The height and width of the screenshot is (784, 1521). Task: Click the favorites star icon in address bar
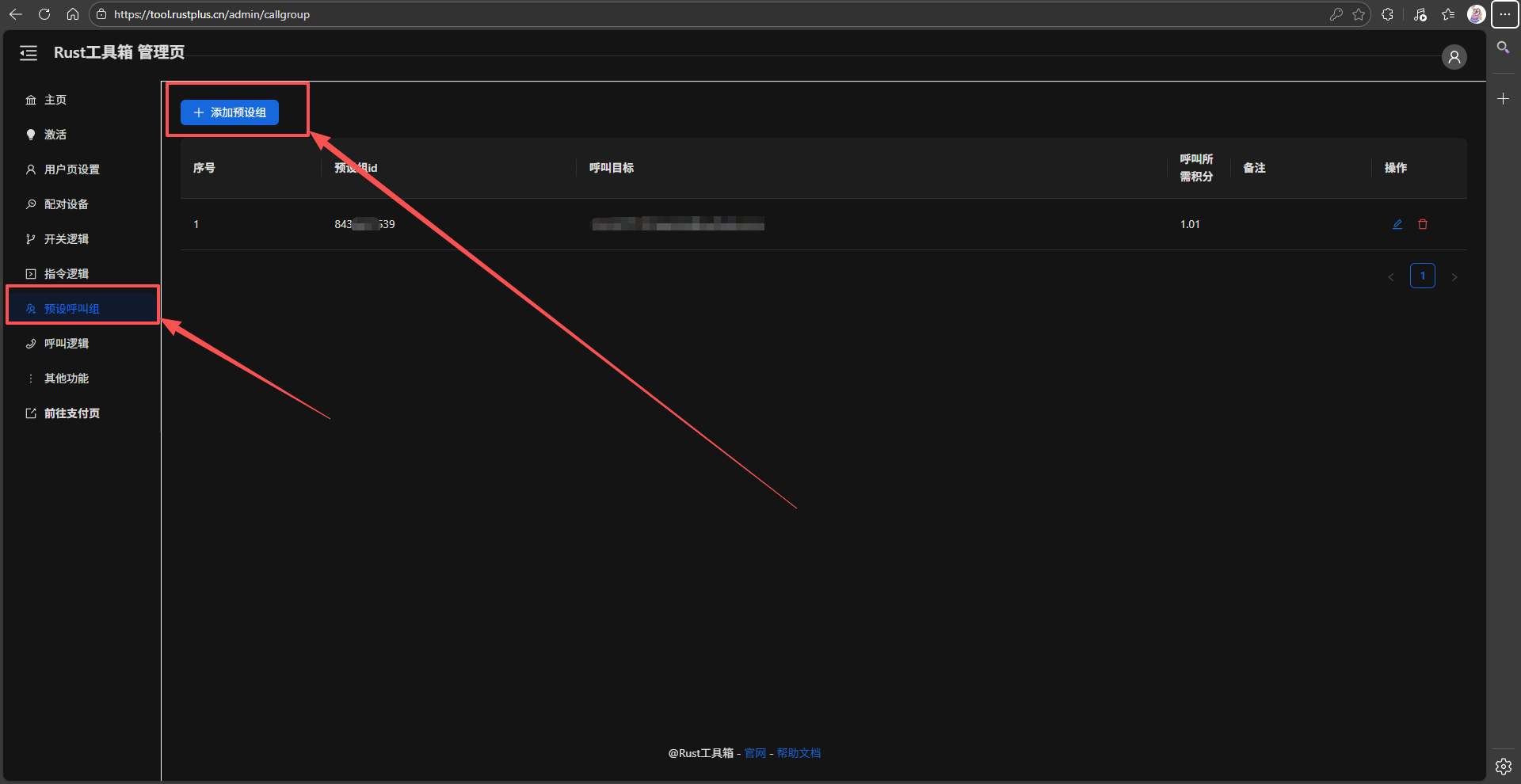click(1359, 14)
